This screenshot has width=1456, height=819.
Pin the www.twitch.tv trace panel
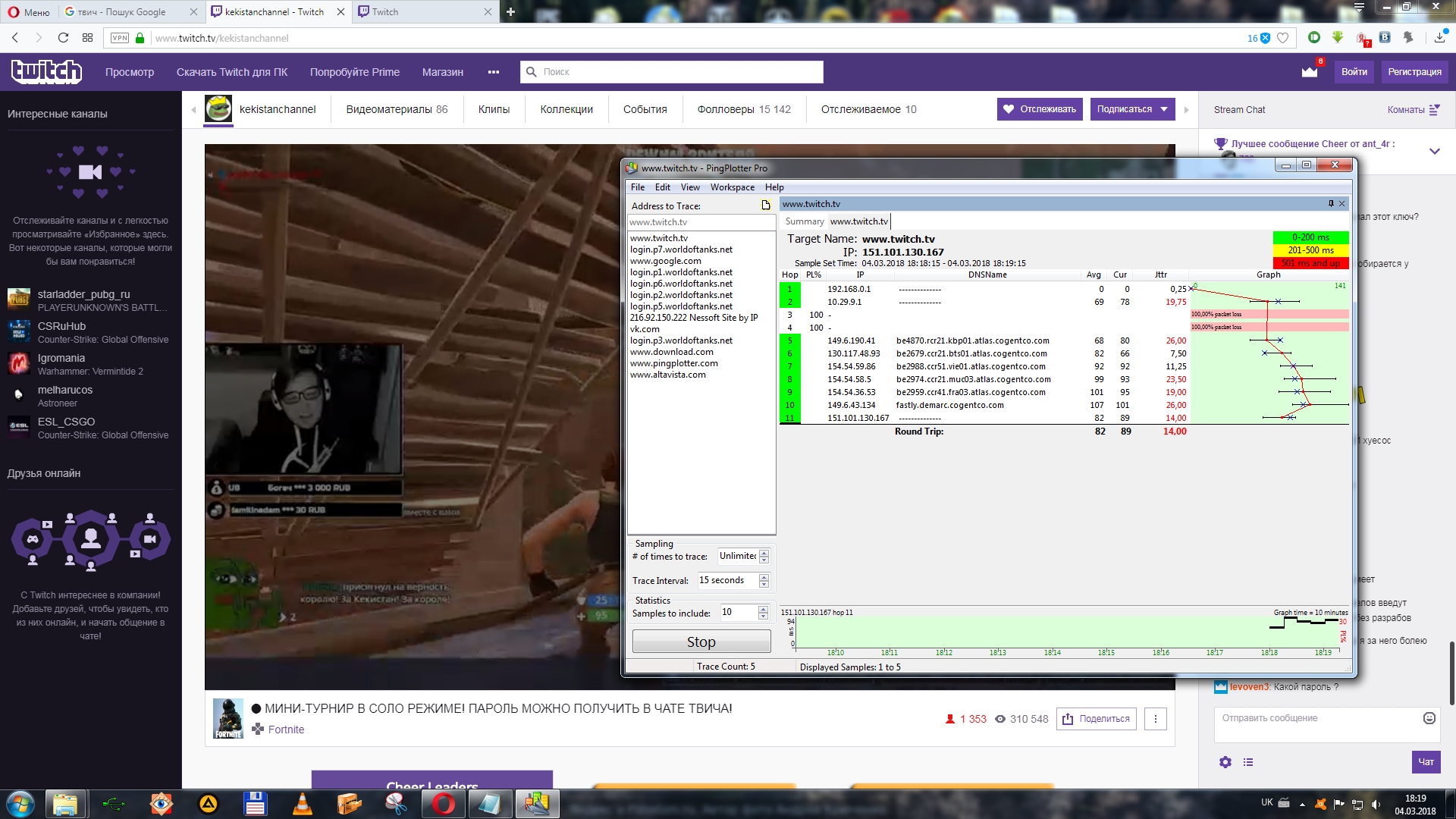(x=1331, y=204)
